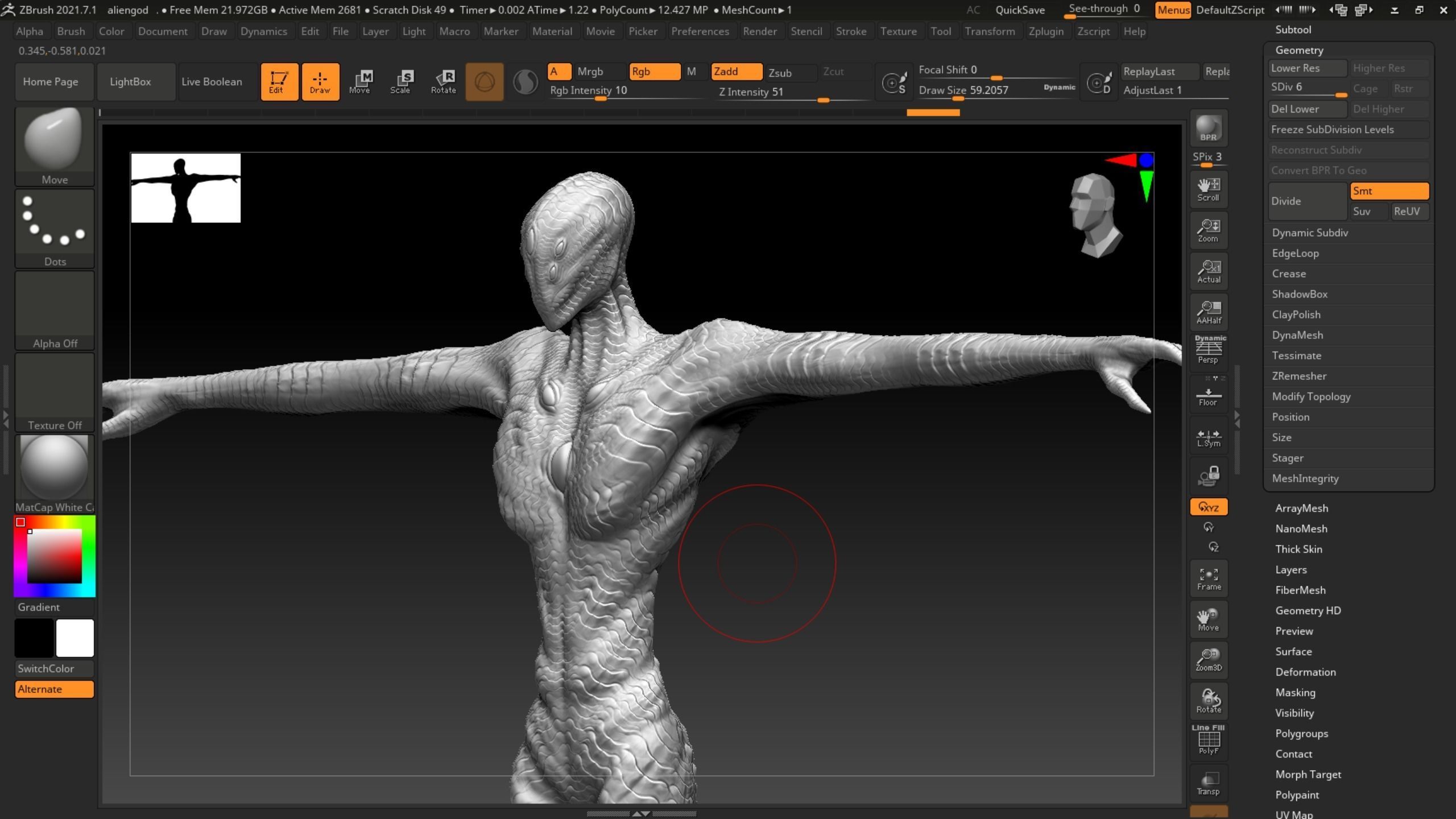Click the Lower Res button
1456x819 pixels.
coord(1308,68)
